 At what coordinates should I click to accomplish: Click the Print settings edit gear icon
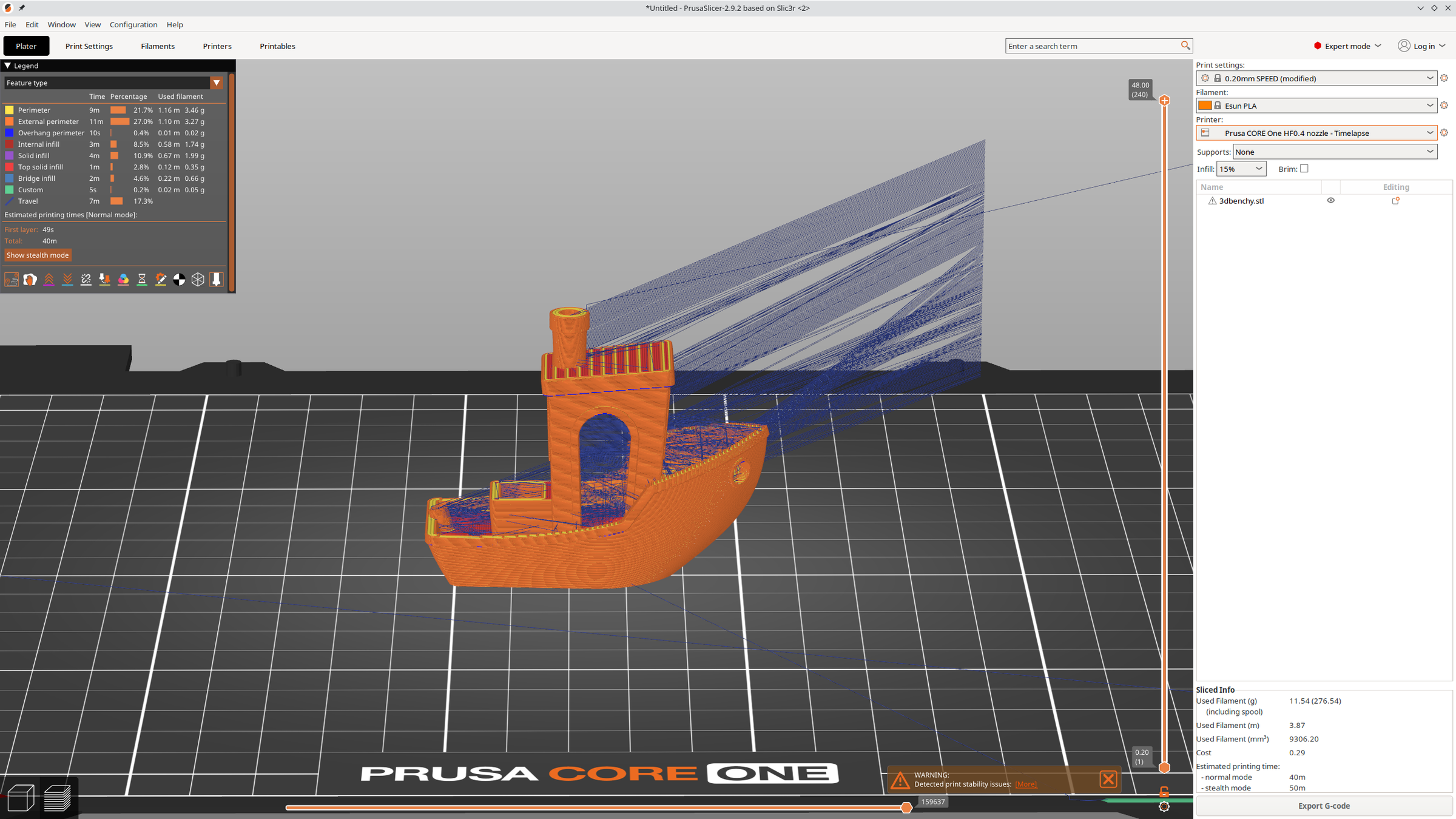pos(1444,78)
